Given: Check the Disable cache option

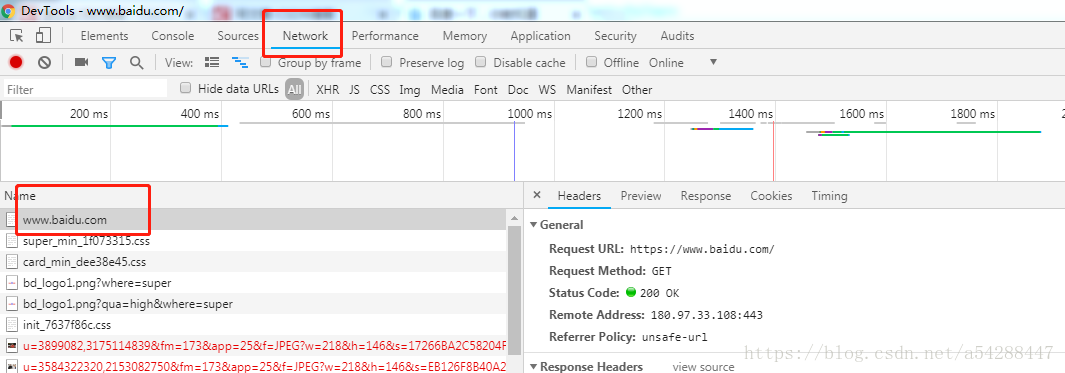Looking at the screenshot, I should 480,63.
